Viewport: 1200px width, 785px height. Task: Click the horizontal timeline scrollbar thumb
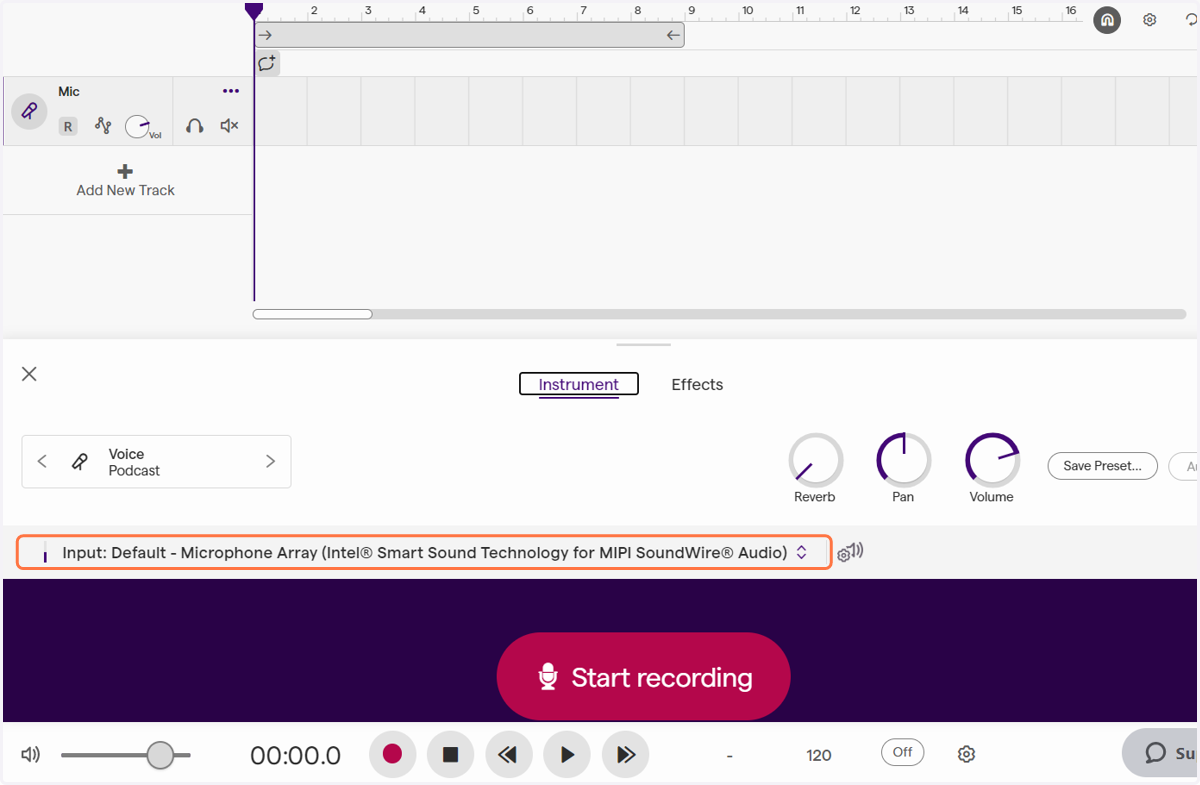pyautogui.click(x=312, y=314)
